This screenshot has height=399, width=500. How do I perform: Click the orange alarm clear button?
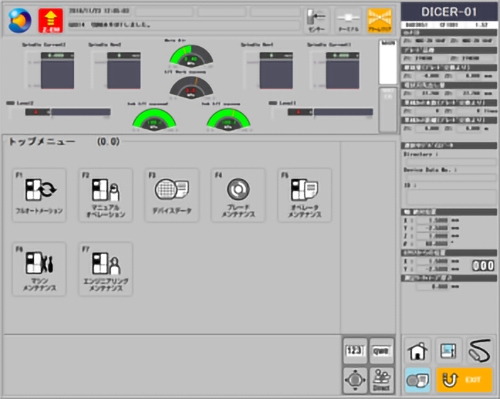coord(380,21)
